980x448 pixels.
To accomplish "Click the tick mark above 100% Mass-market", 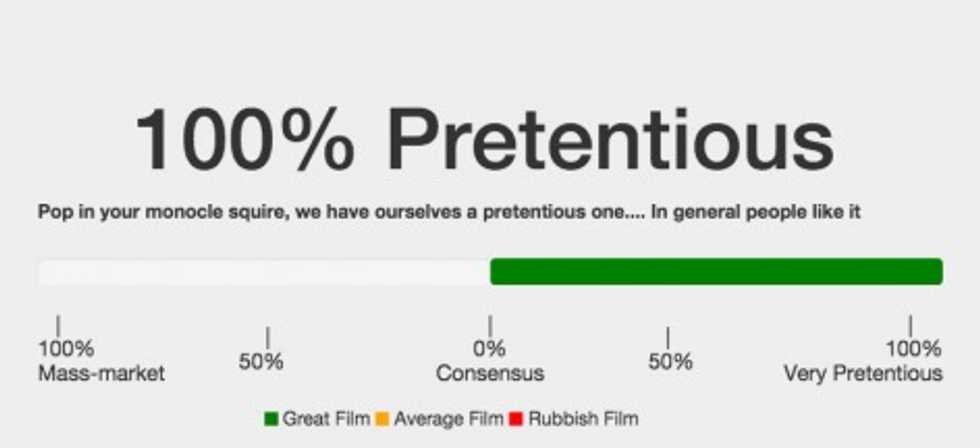I will [58, 327].
